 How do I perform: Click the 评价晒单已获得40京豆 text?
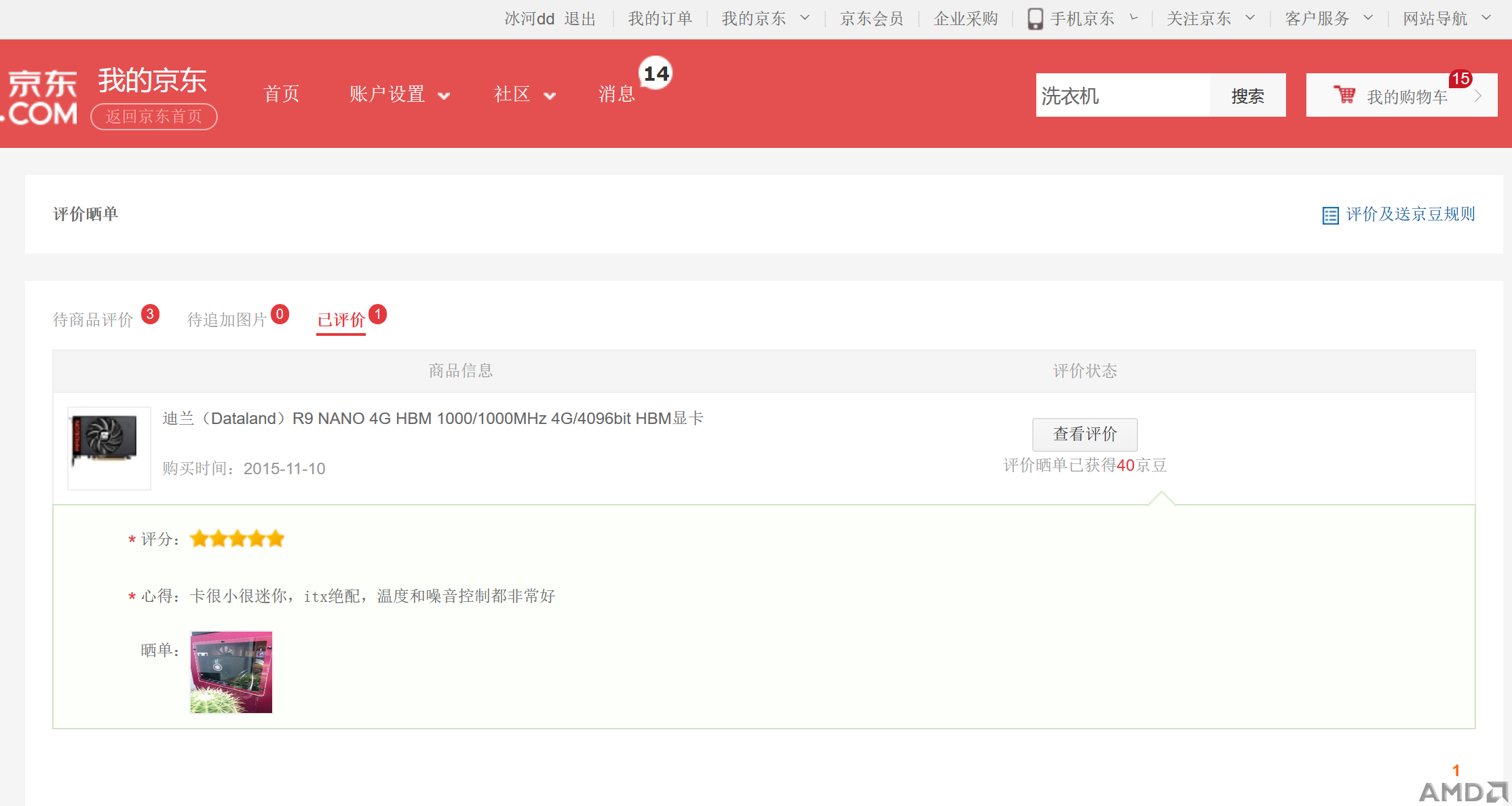pyautogui.click(x=1084, y=465)
